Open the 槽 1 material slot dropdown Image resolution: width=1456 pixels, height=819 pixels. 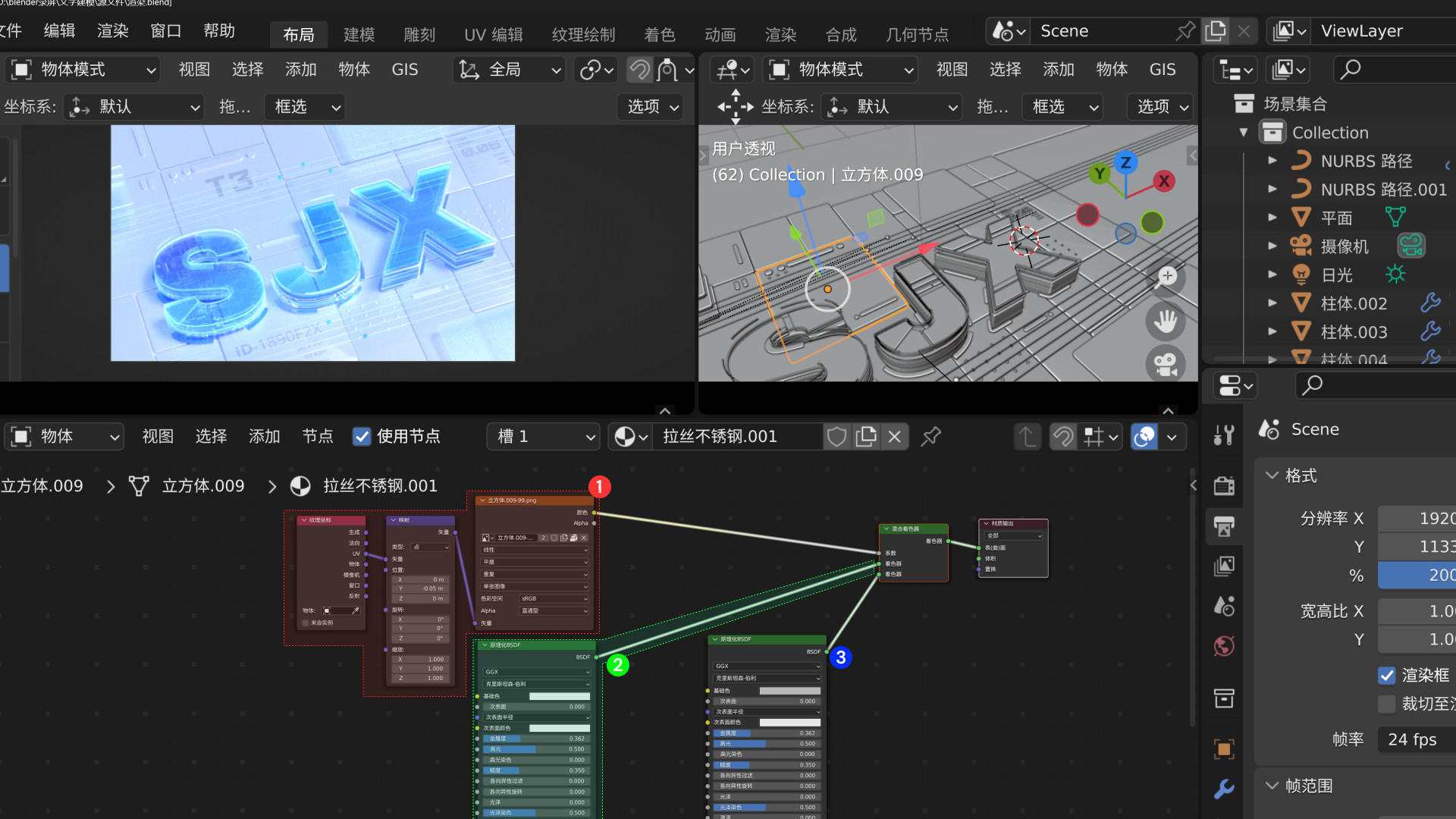click(x=543, y=437)
